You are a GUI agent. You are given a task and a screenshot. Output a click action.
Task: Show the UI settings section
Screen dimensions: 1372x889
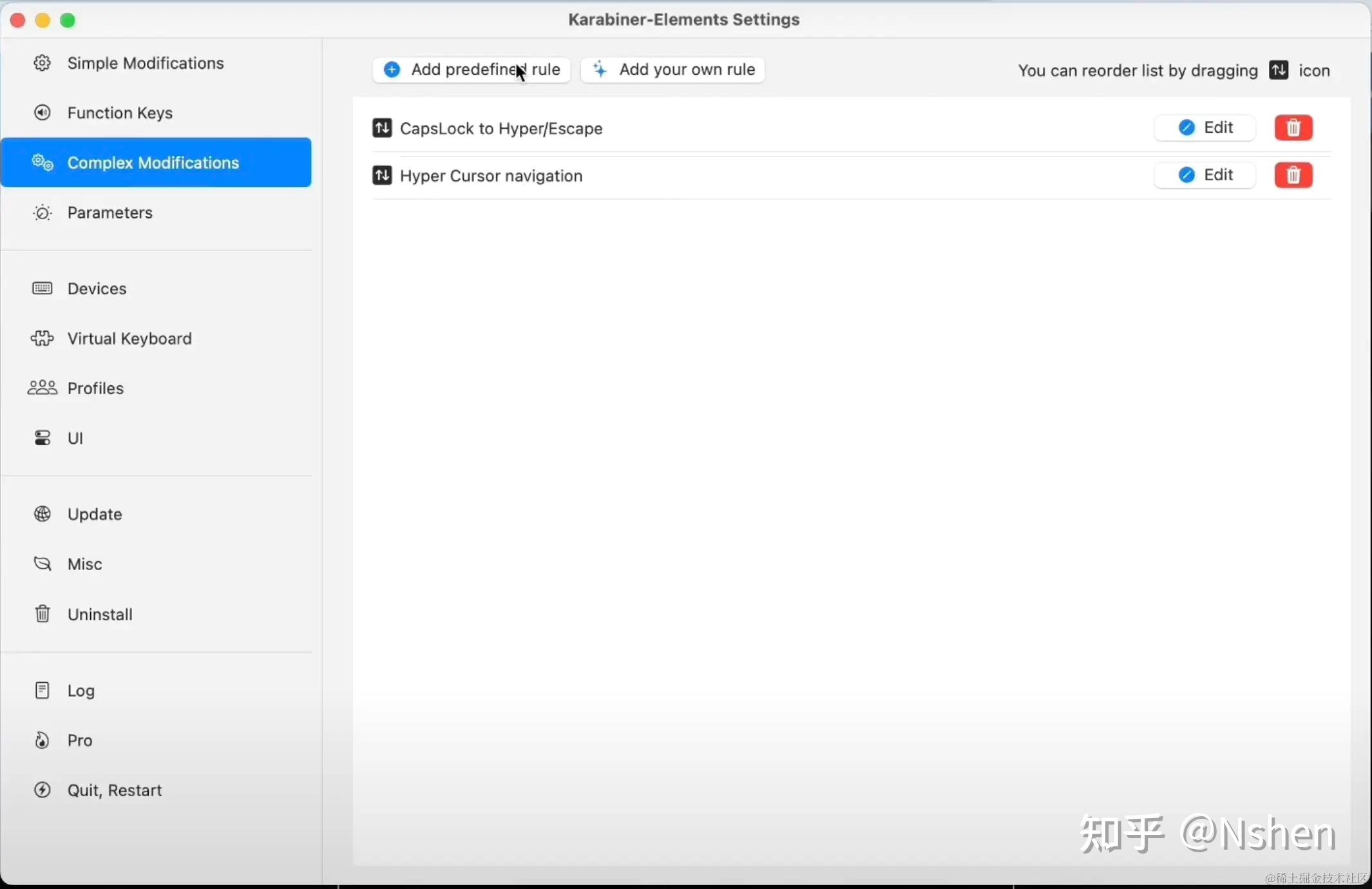coord(156,438)
